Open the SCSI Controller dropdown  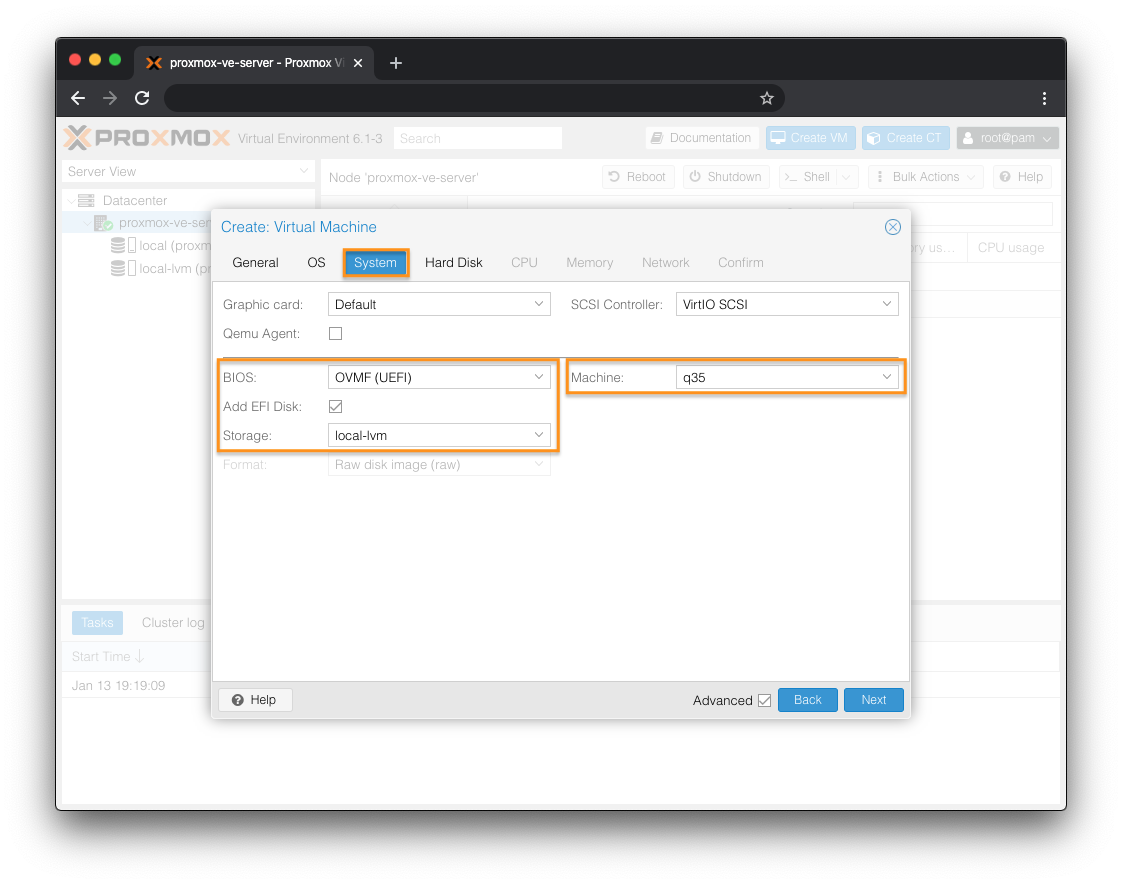pos(786,304)
